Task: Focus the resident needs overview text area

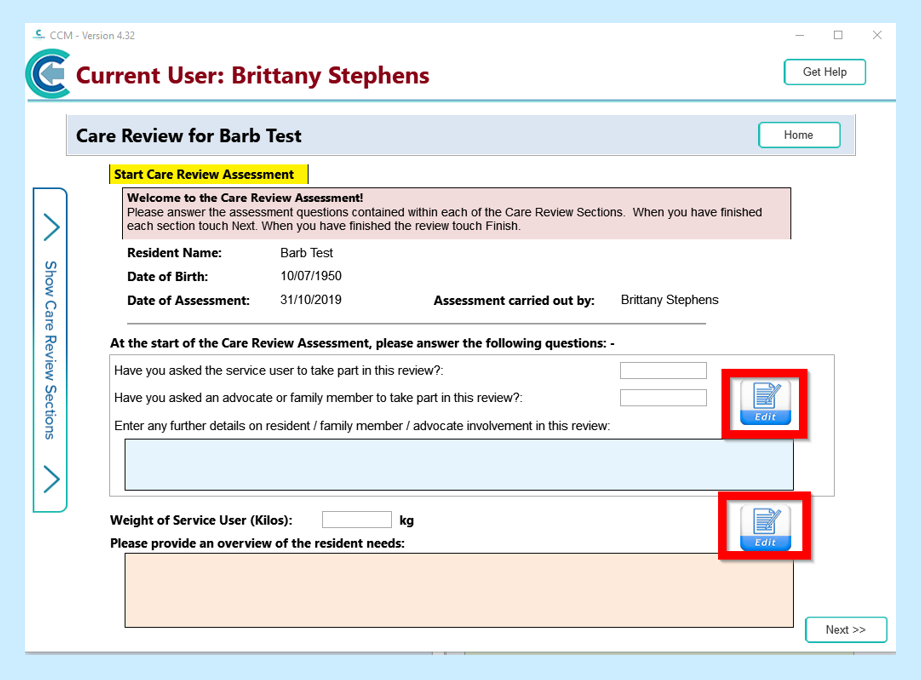Action: 458,590
